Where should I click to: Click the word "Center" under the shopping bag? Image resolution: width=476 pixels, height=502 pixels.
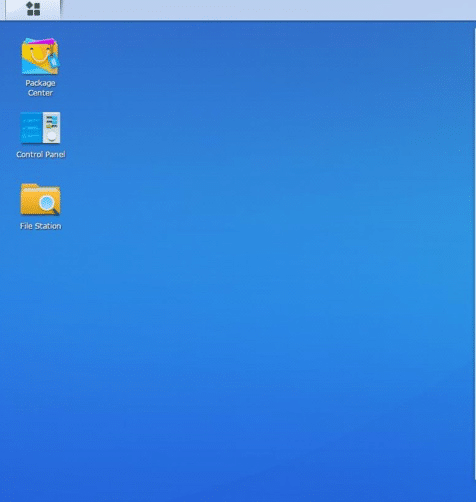[x=40, y=93]
